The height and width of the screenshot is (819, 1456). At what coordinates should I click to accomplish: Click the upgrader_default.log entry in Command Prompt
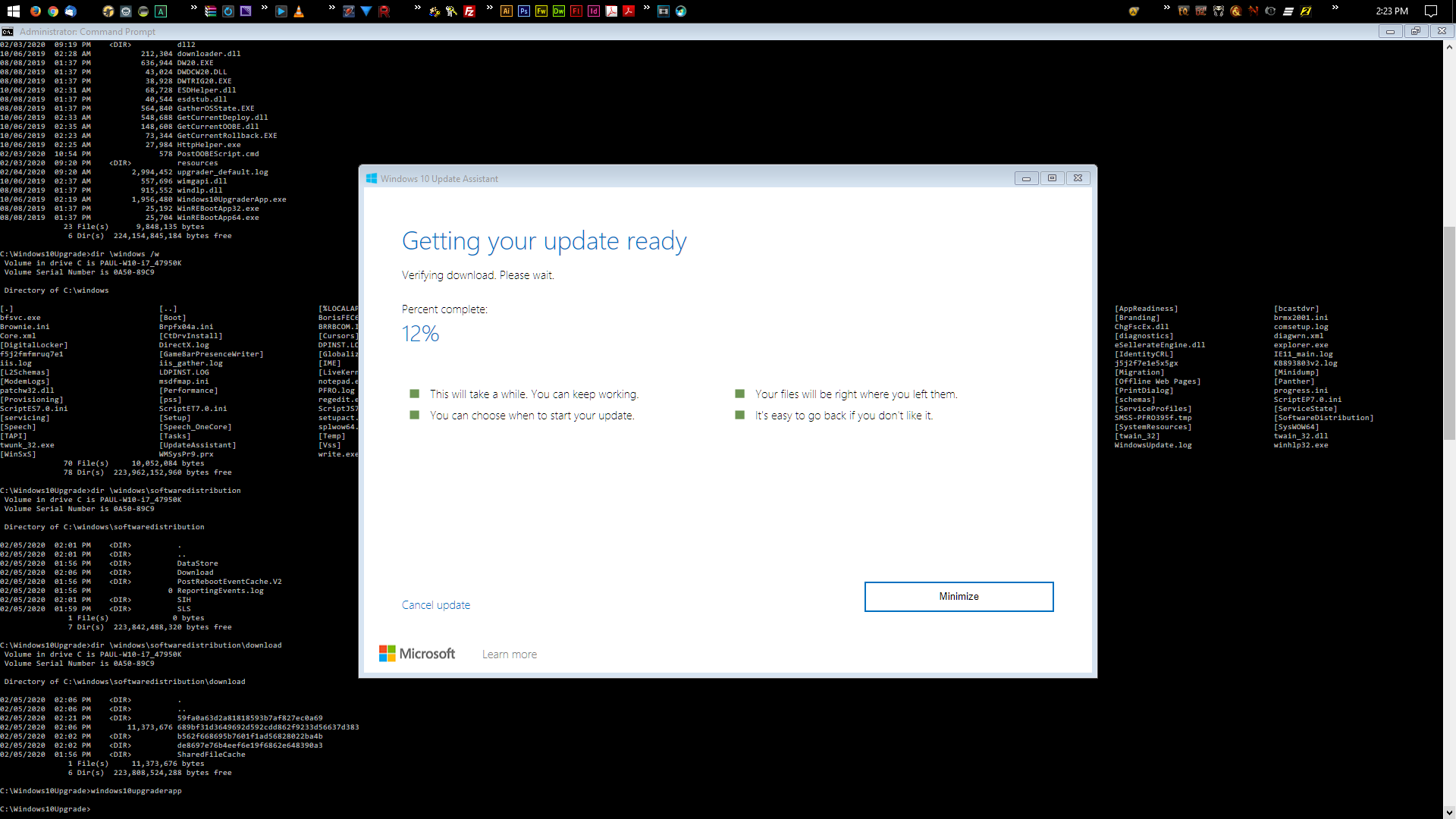[222, 172]
